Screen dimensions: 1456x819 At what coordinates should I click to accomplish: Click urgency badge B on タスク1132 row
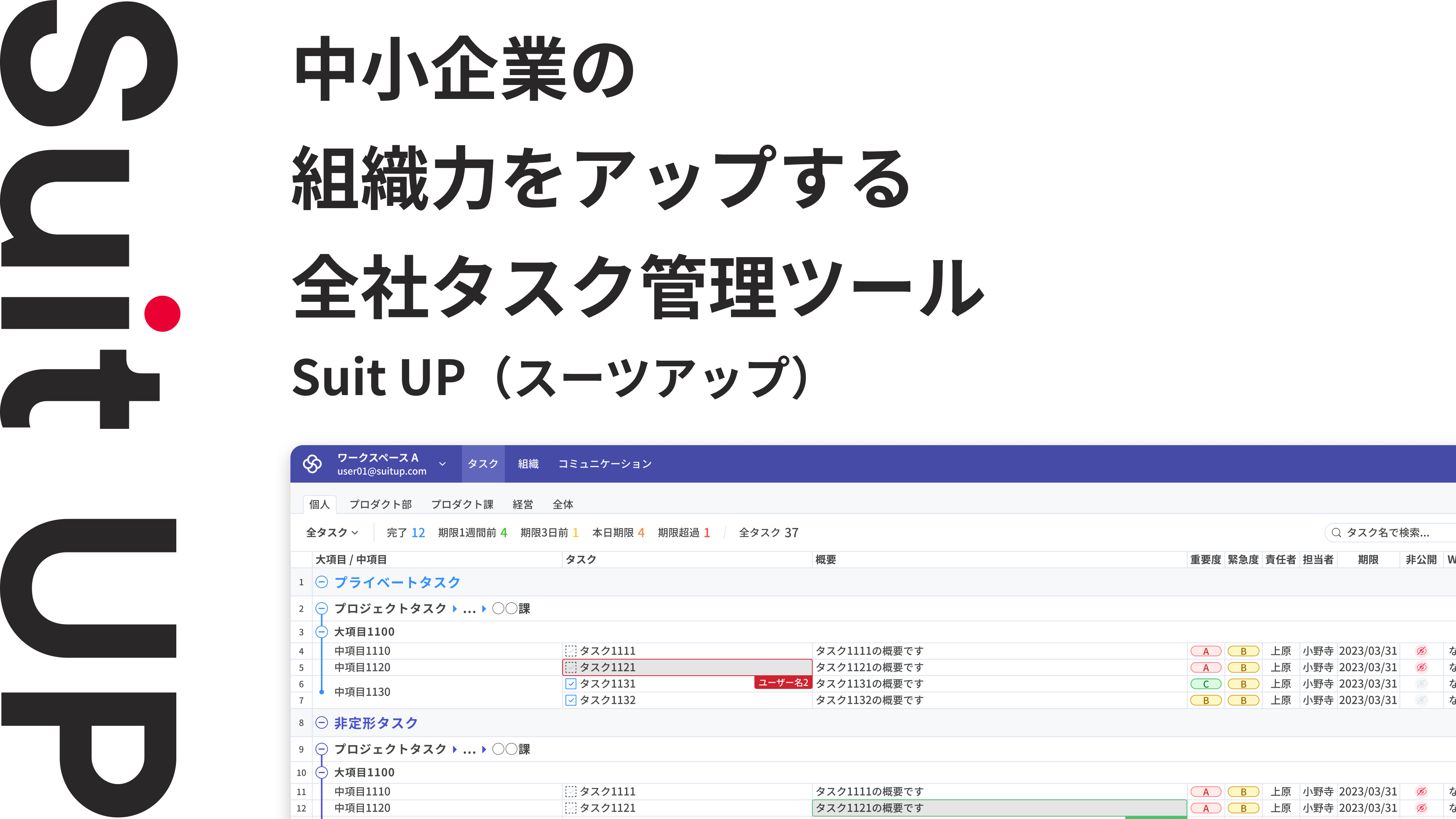pos(1243,700)
